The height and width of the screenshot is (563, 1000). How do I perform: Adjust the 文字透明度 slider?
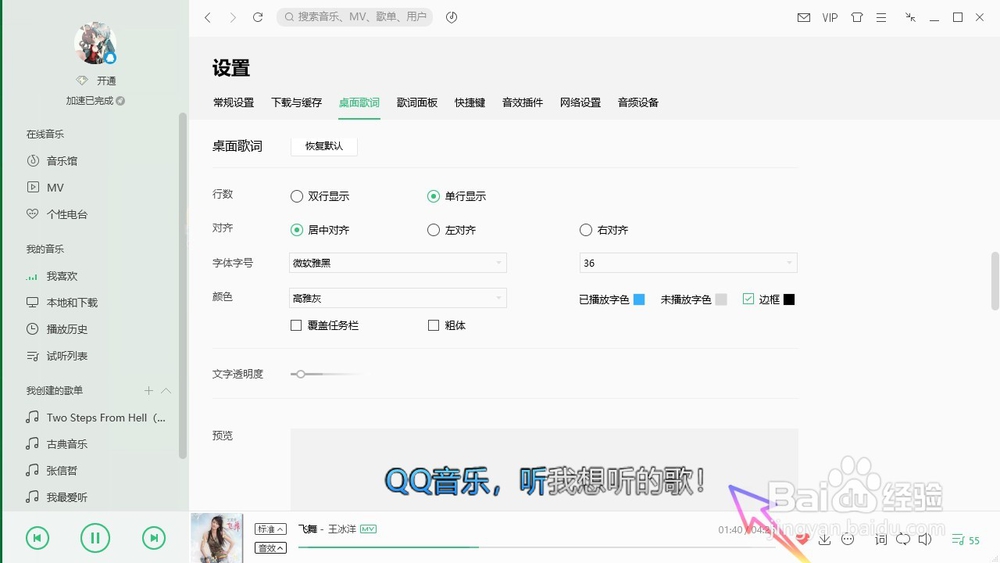(x=300, y=374)
